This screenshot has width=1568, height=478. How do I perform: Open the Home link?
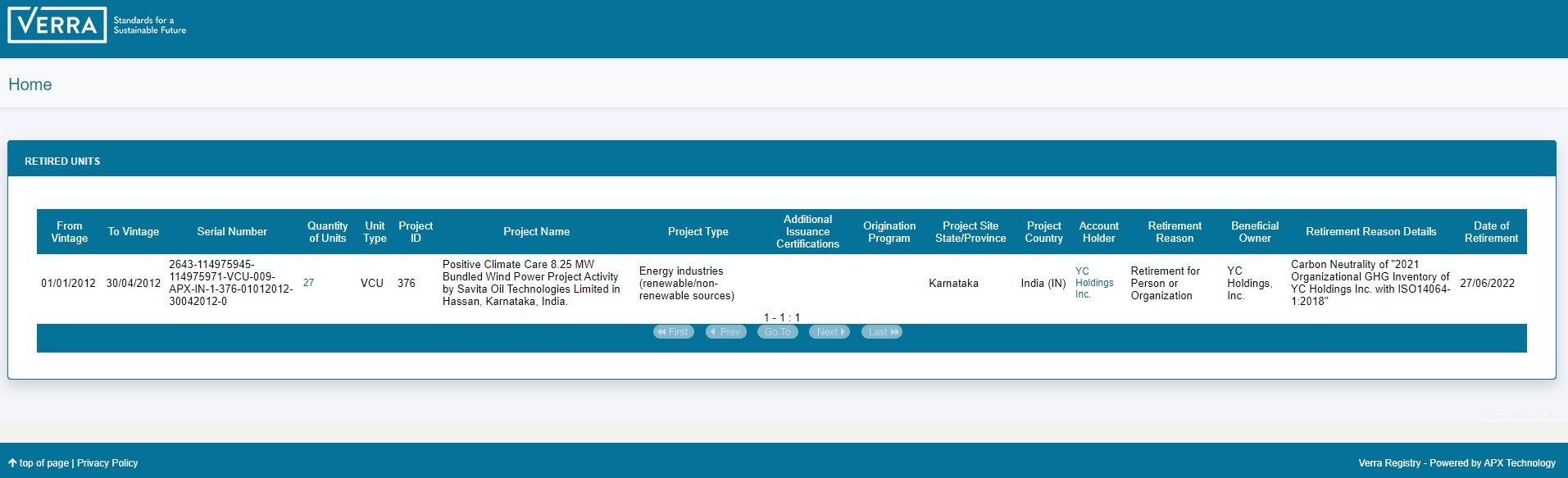[30, 84]
